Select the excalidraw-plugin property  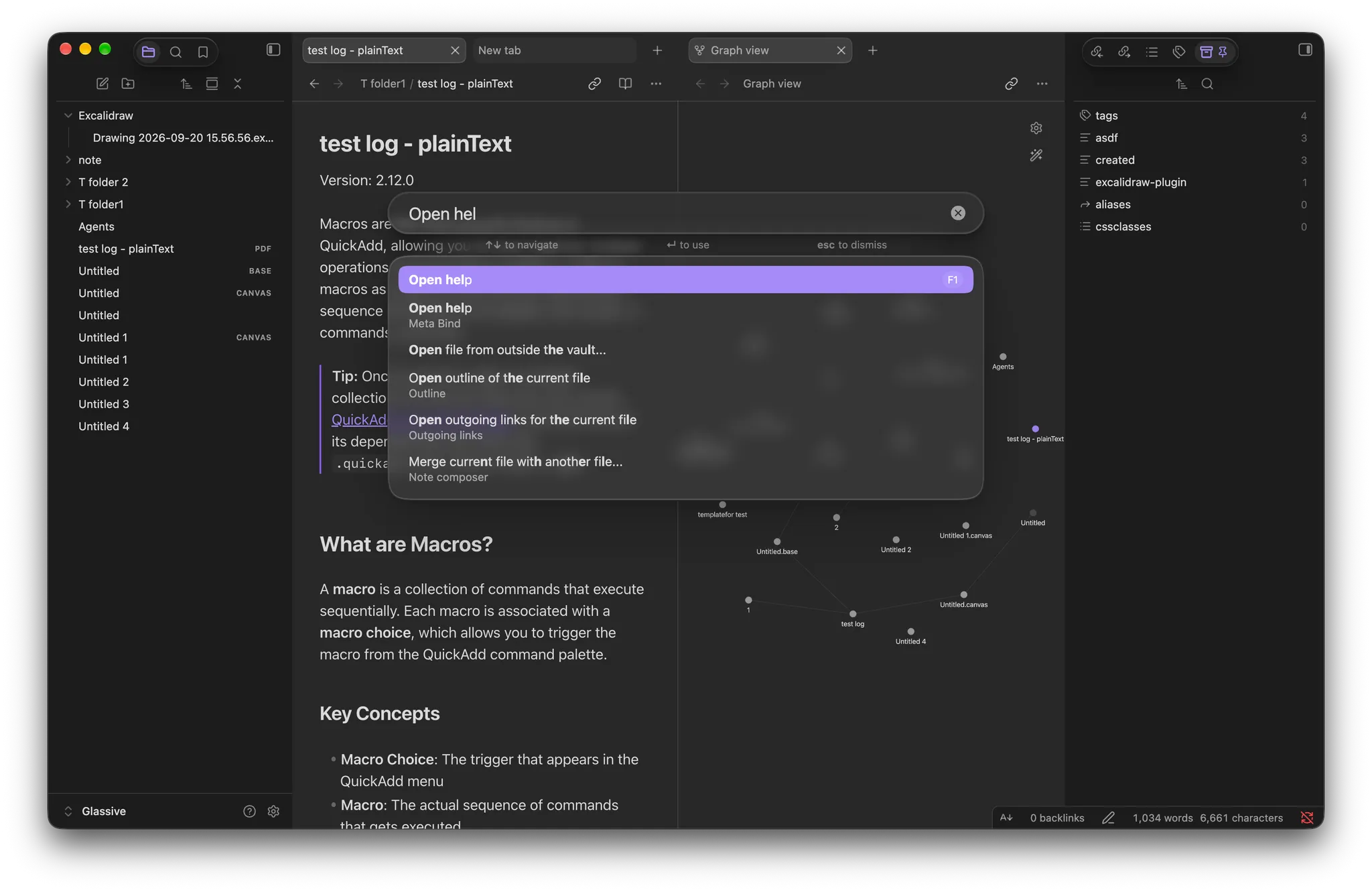coord(1193,182)
